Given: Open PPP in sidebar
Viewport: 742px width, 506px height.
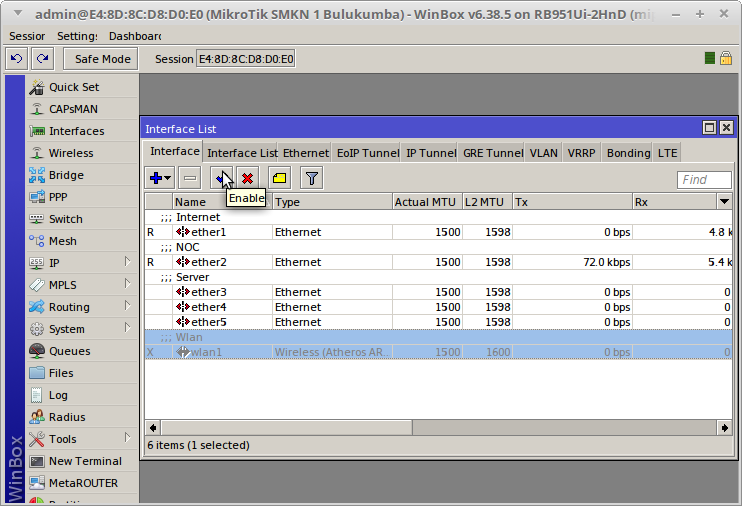Looking at the screenshot, I should [x=82, y=197].
